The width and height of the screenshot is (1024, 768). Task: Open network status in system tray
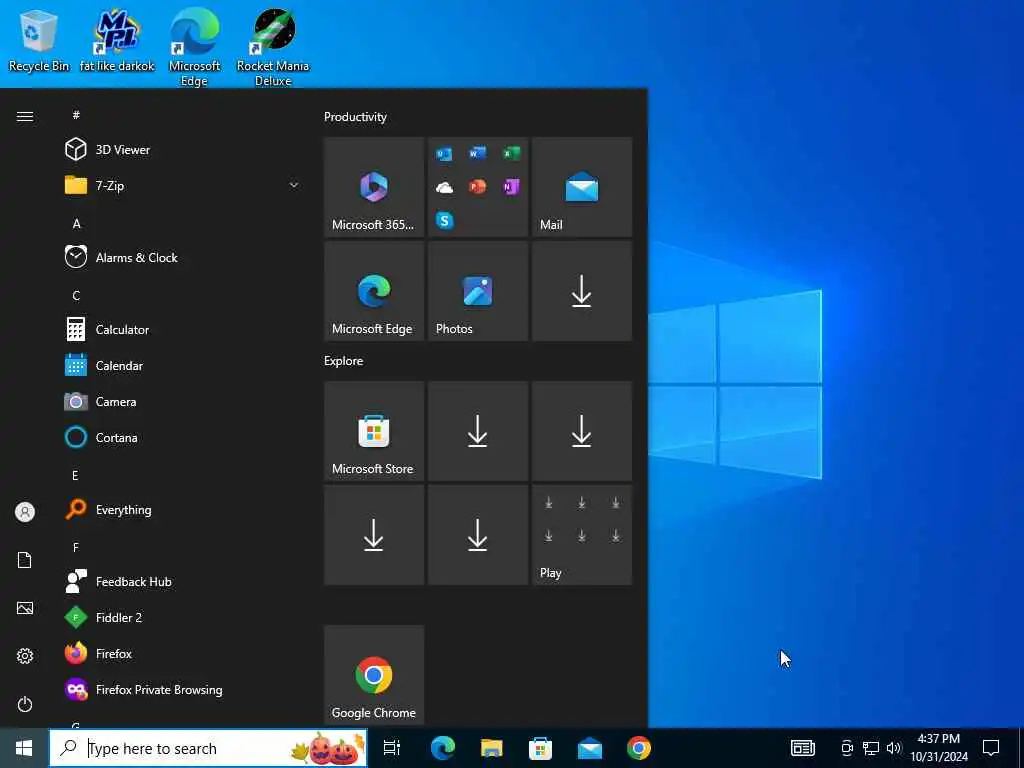pos(871,748)
